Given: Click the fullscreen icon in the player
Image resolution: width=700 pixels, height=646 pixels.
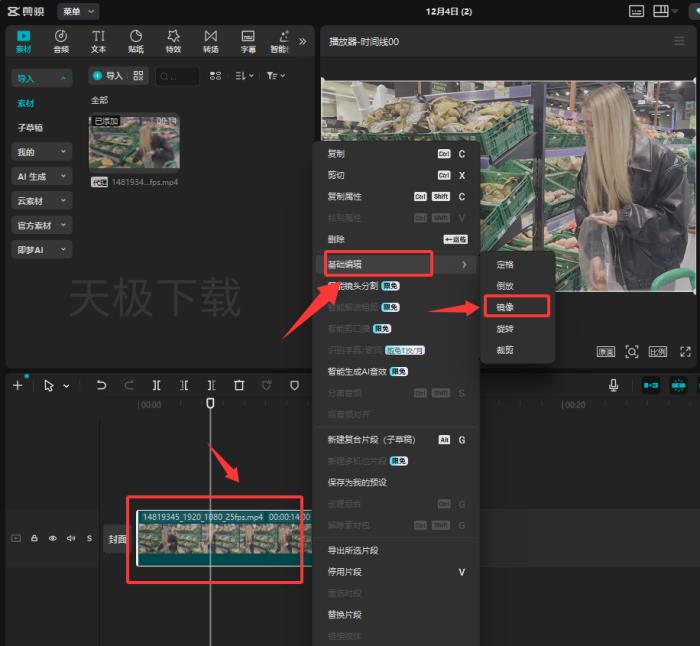Looking at the screenshot, I should pyautogui.click(x=685, y=352).
